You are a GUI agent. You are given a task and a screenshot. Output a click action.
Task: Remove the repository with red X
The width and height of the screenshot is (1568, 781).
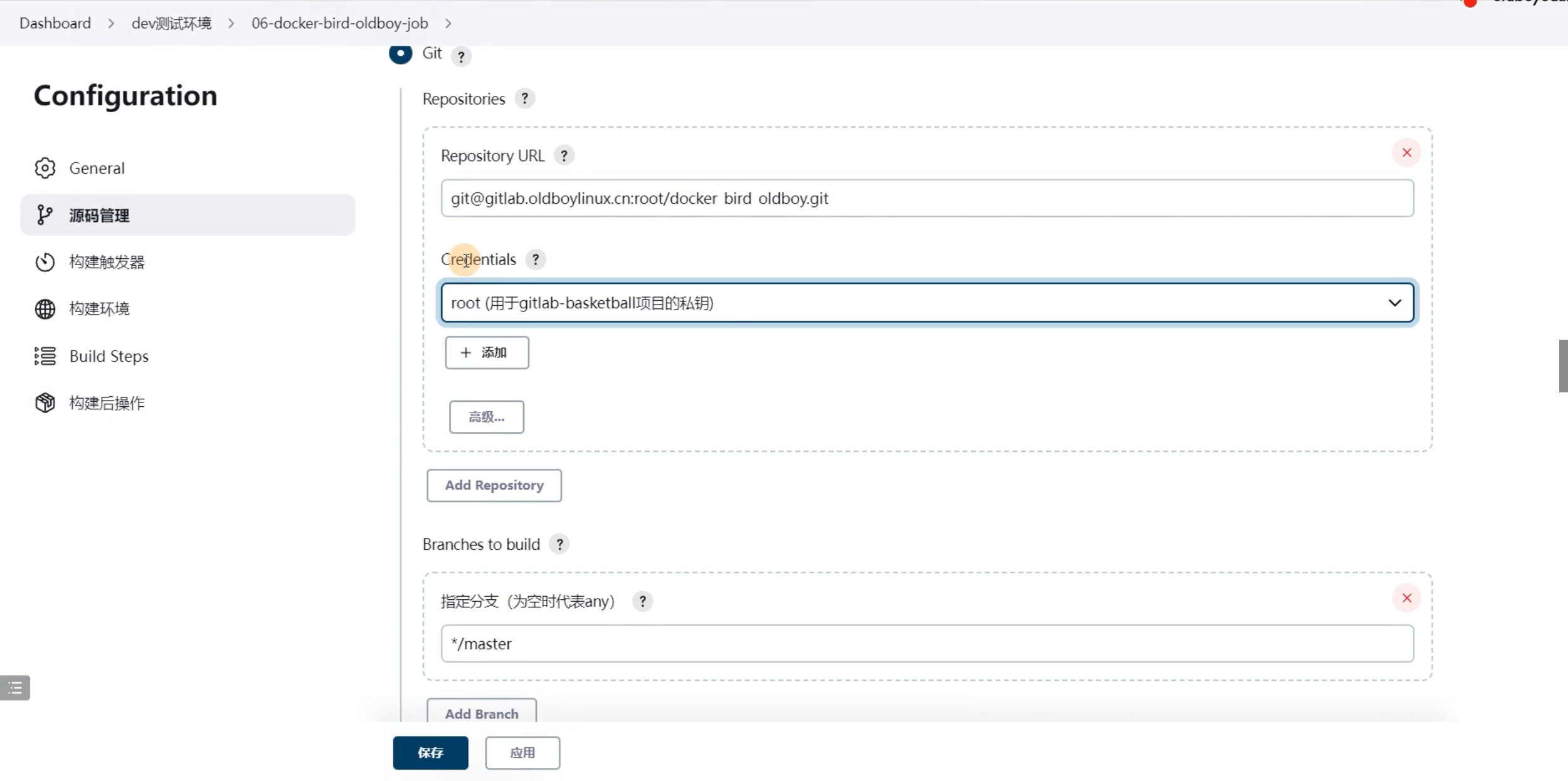pyautogui.click(x=1407, y=153)
